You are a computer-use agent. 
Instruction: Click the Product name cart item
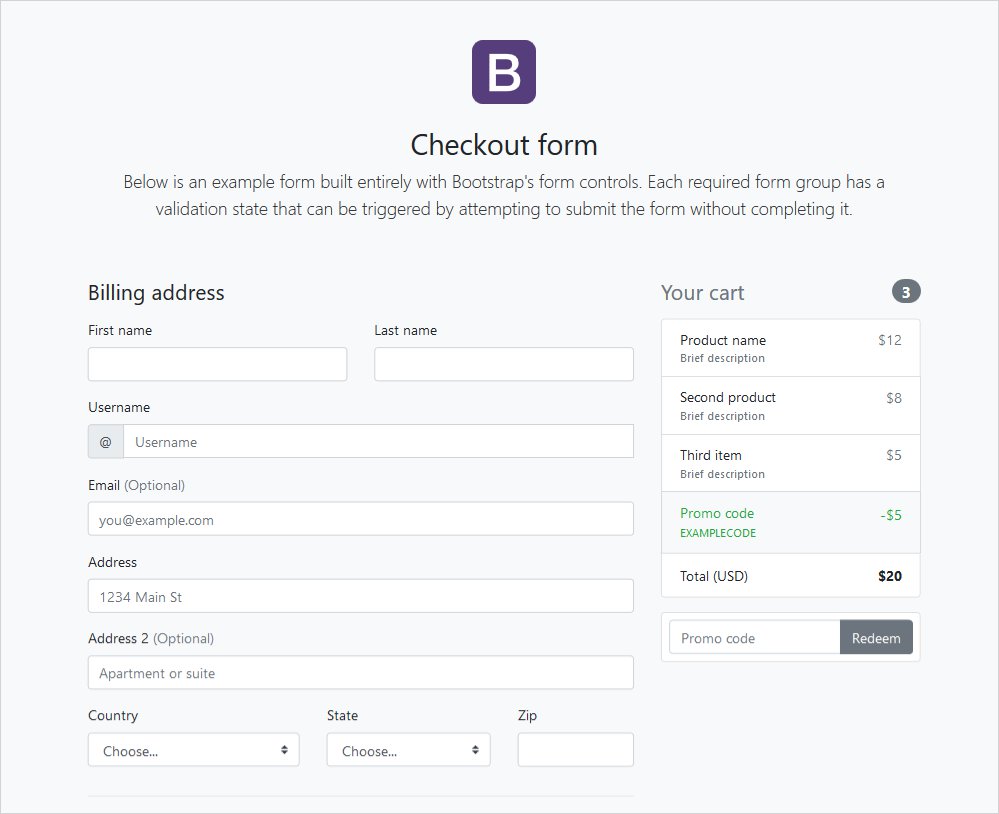pyautogui.click(x=790, y=348)
